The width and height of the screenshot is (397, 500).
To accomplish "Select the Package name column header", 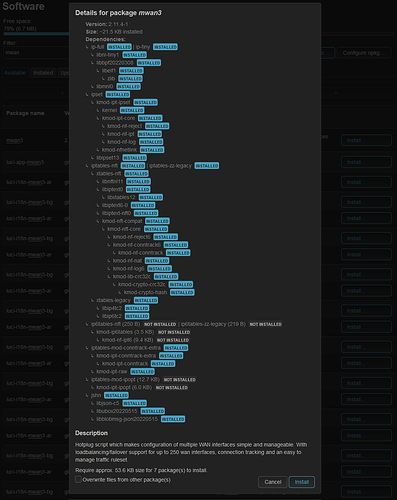I will [25, 113].
